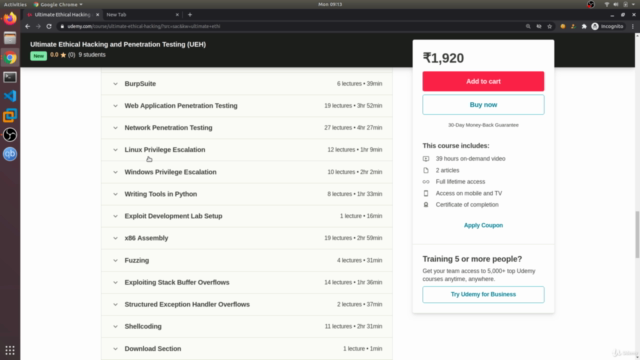Click the orange extension icon in toolbar

pos(562,26)
